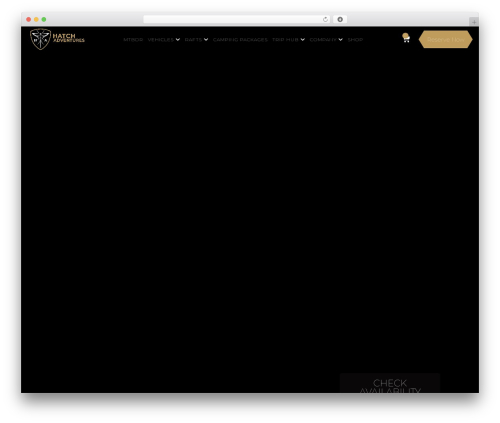500x423 pixels.
Task: Go to the Shop menu item
Action: [355, 40]
